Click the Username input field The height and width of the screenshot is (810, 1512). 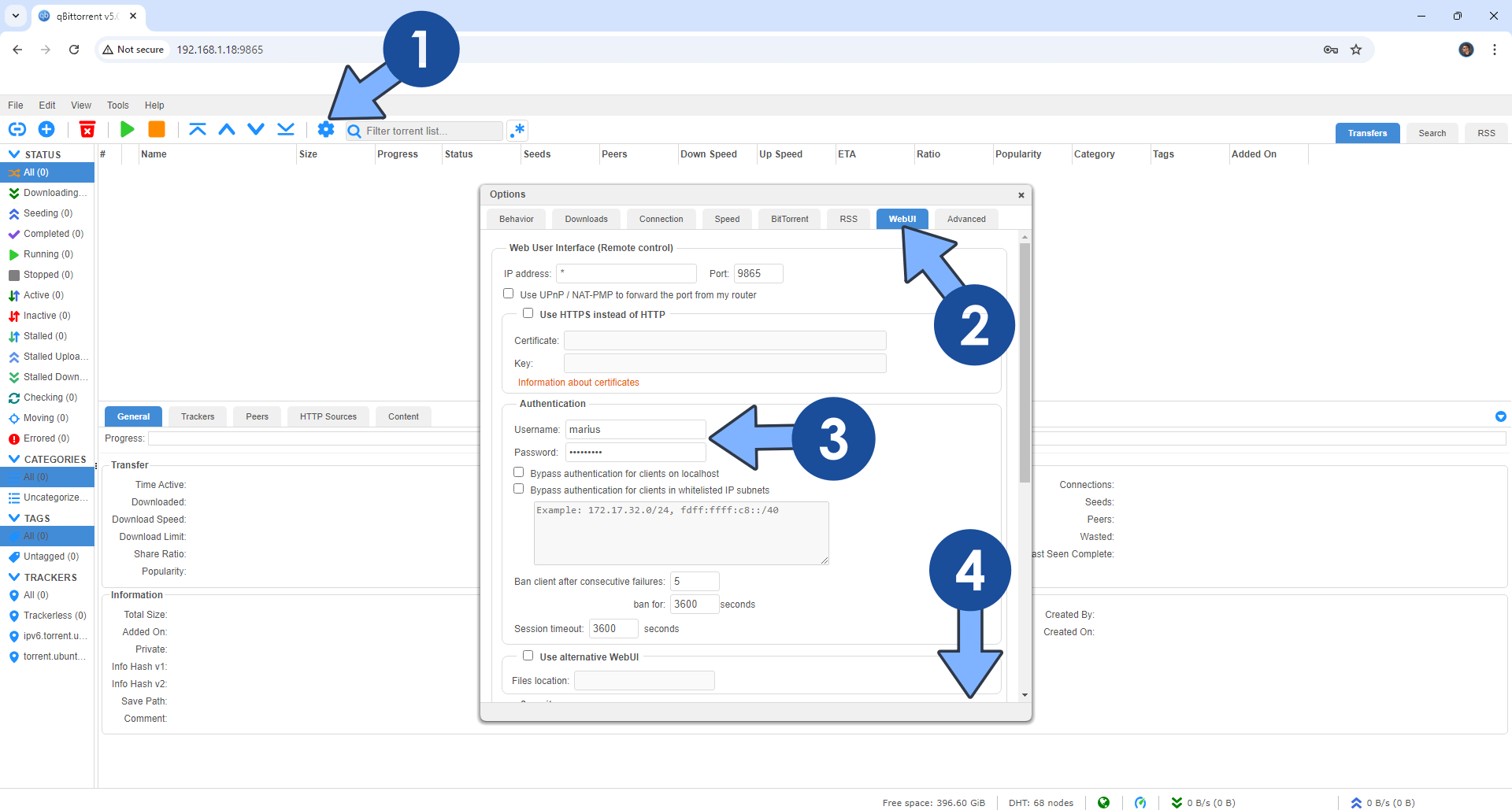pos(636,429)
